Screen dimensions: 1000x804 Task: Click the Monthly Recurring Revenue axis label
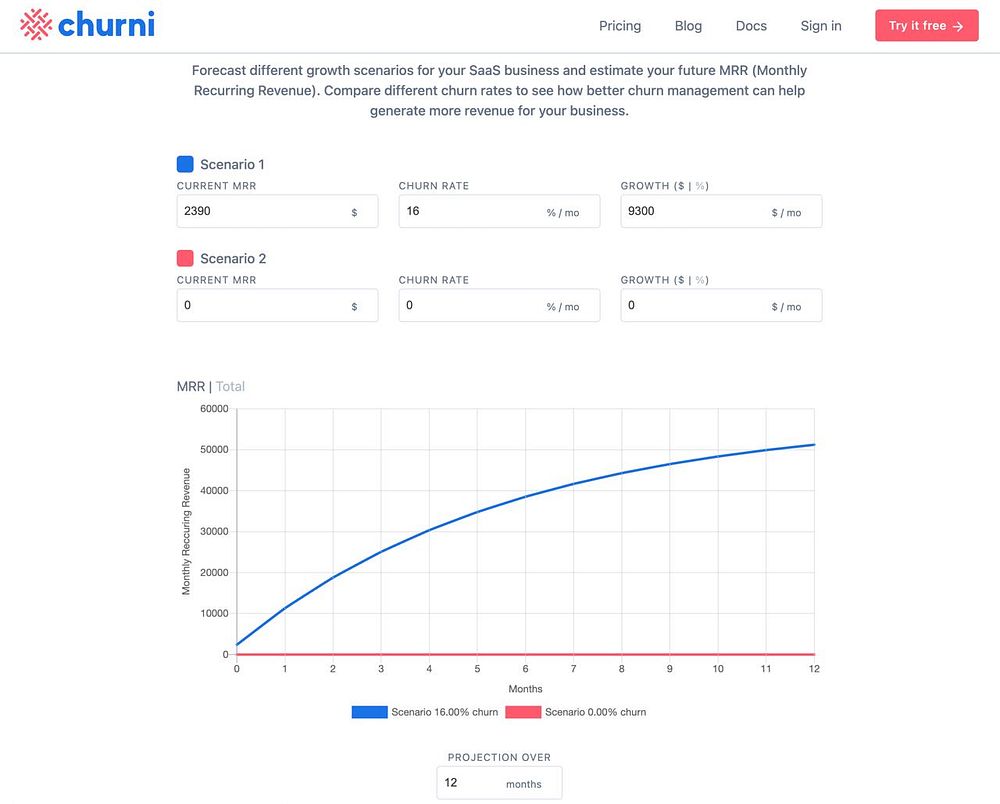(x=186, y=531)
